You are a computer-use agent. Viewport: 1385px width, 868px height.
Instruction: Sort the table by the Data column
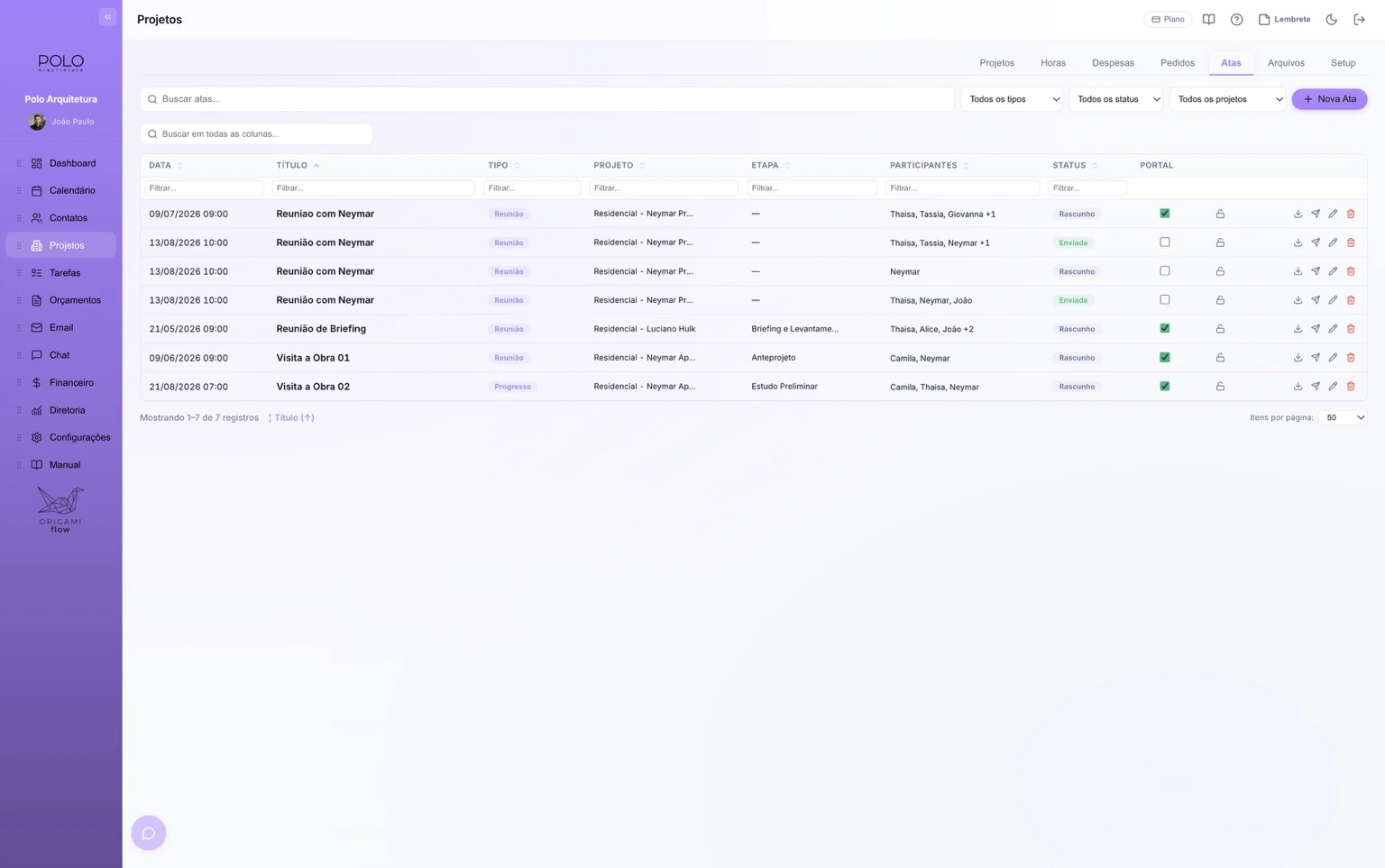pos(166,166)
